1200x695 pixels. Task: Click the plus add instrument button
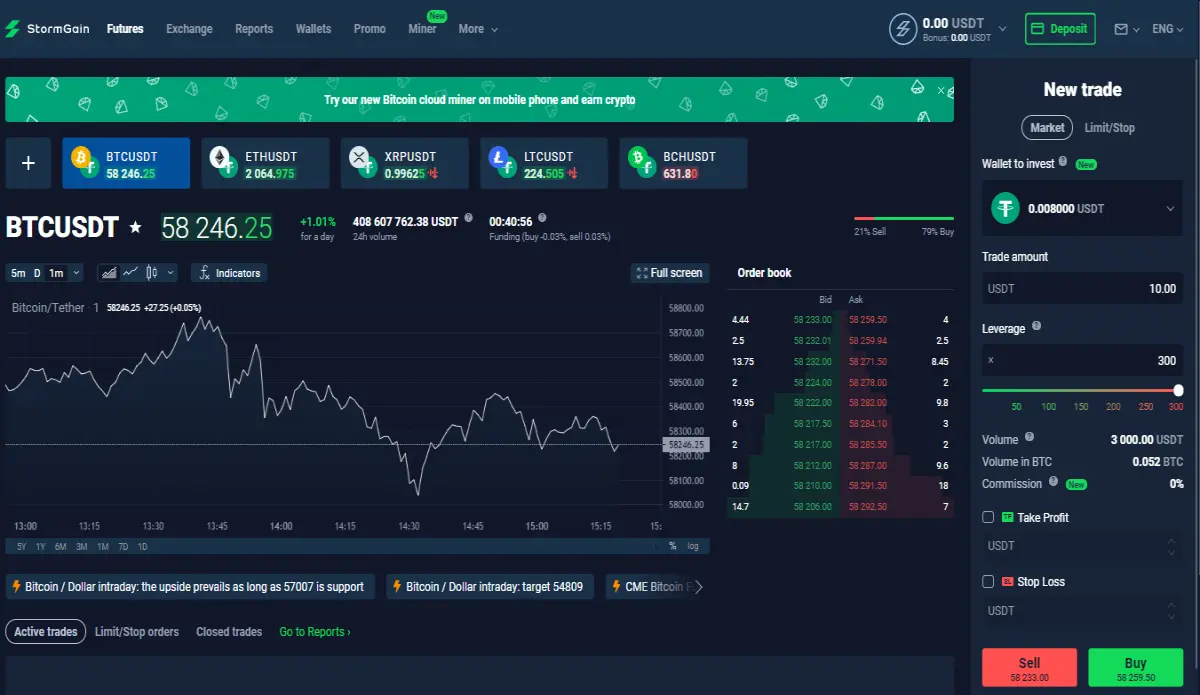point(28,163)
